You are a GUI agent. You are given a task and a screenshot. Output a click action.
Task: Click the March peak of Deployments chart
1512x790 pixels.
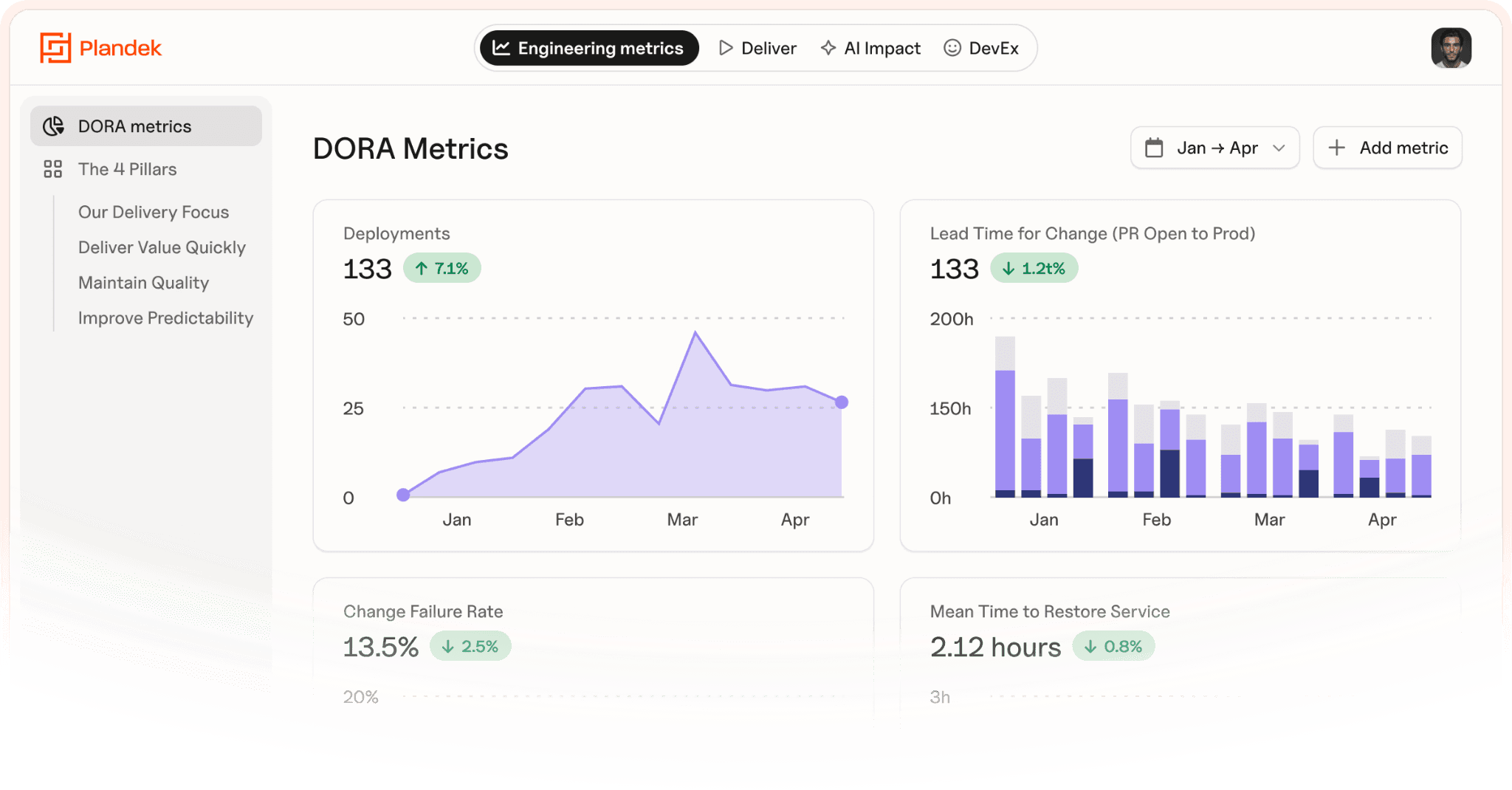tap(695, 333)
